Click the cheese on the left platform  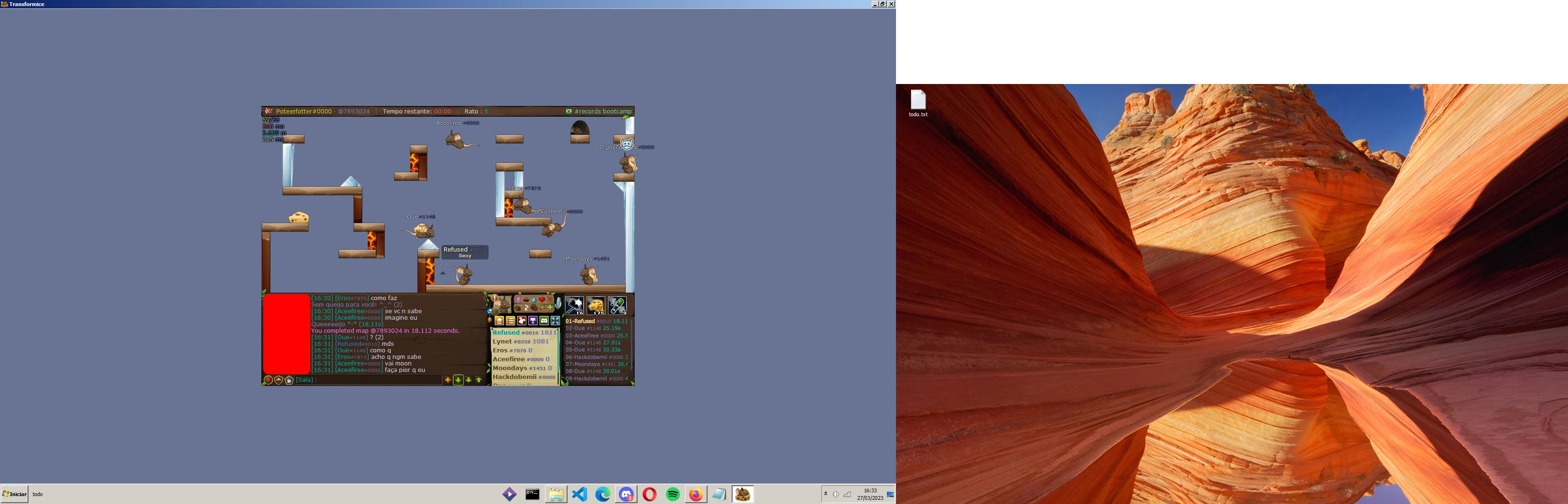[x=298, y=217]
